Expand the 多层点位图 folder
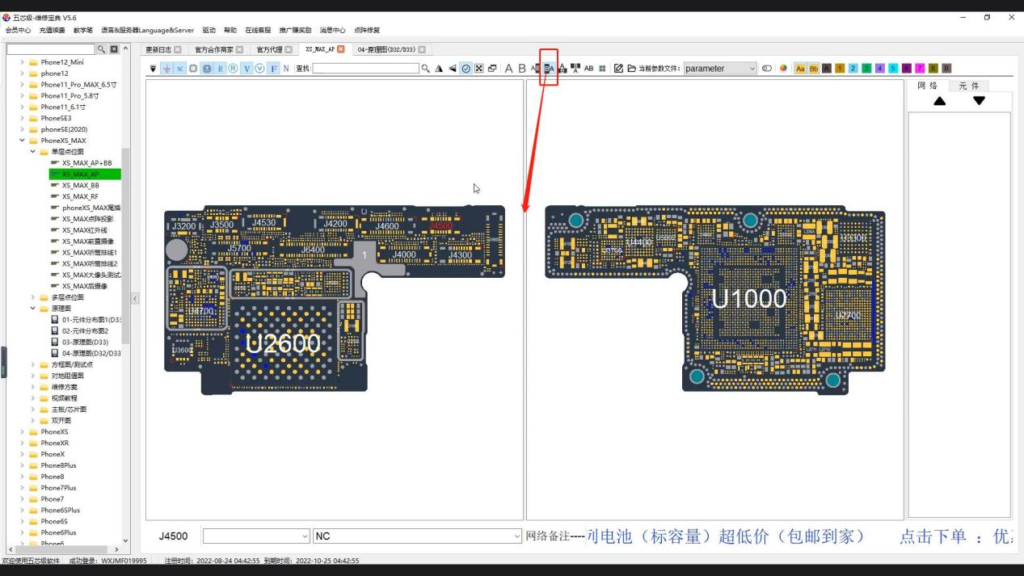1024x576 pixels. [33, 297]
